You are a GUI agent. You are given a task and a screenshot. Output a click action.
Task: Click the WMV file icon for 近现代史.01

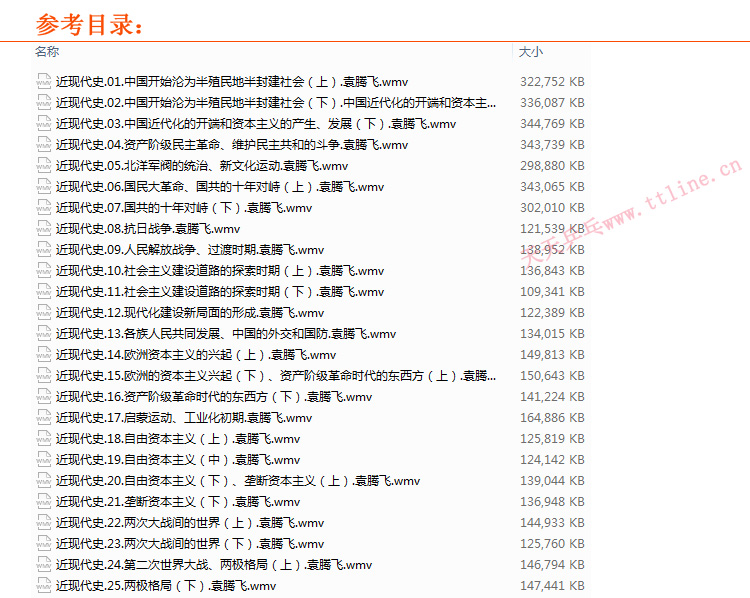click(42, 82)
